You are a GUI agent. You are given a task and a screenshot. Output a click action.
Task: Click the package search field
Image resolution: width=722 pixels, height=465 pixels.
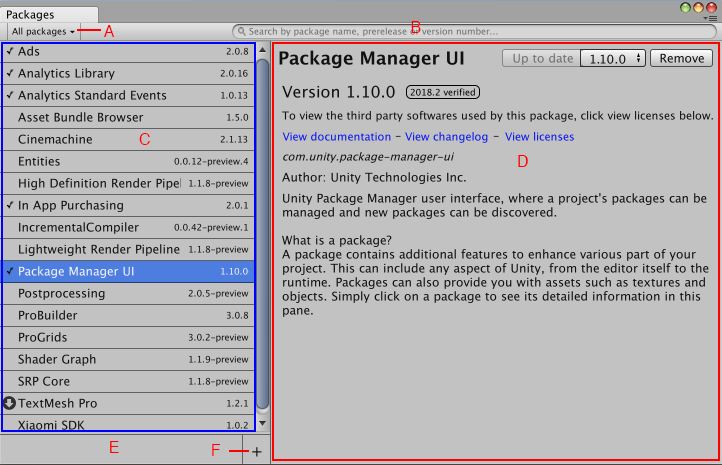coord(475,31)
